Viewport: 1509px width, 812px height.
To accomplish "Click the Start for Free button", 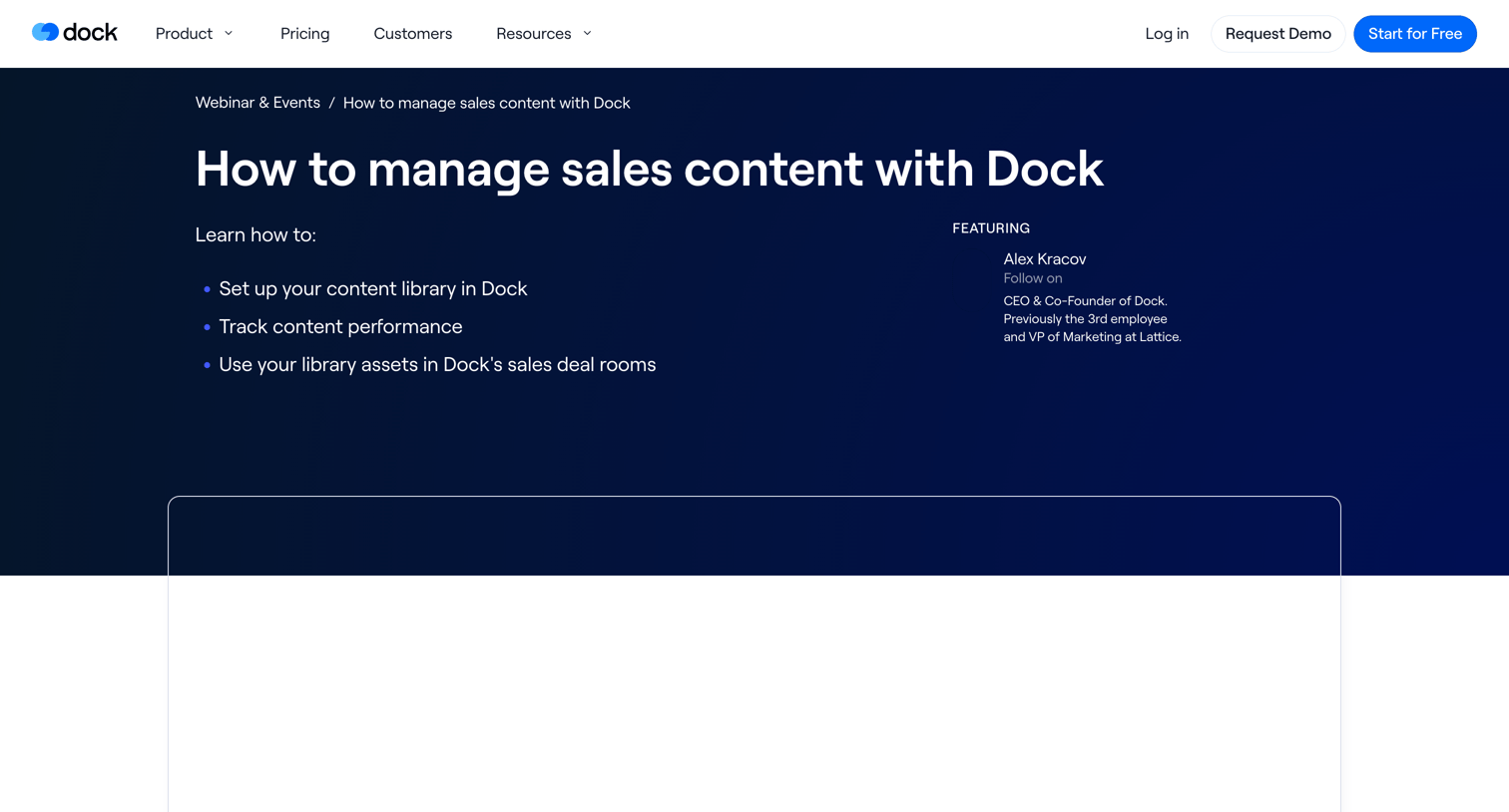I will coord(1414,34).
